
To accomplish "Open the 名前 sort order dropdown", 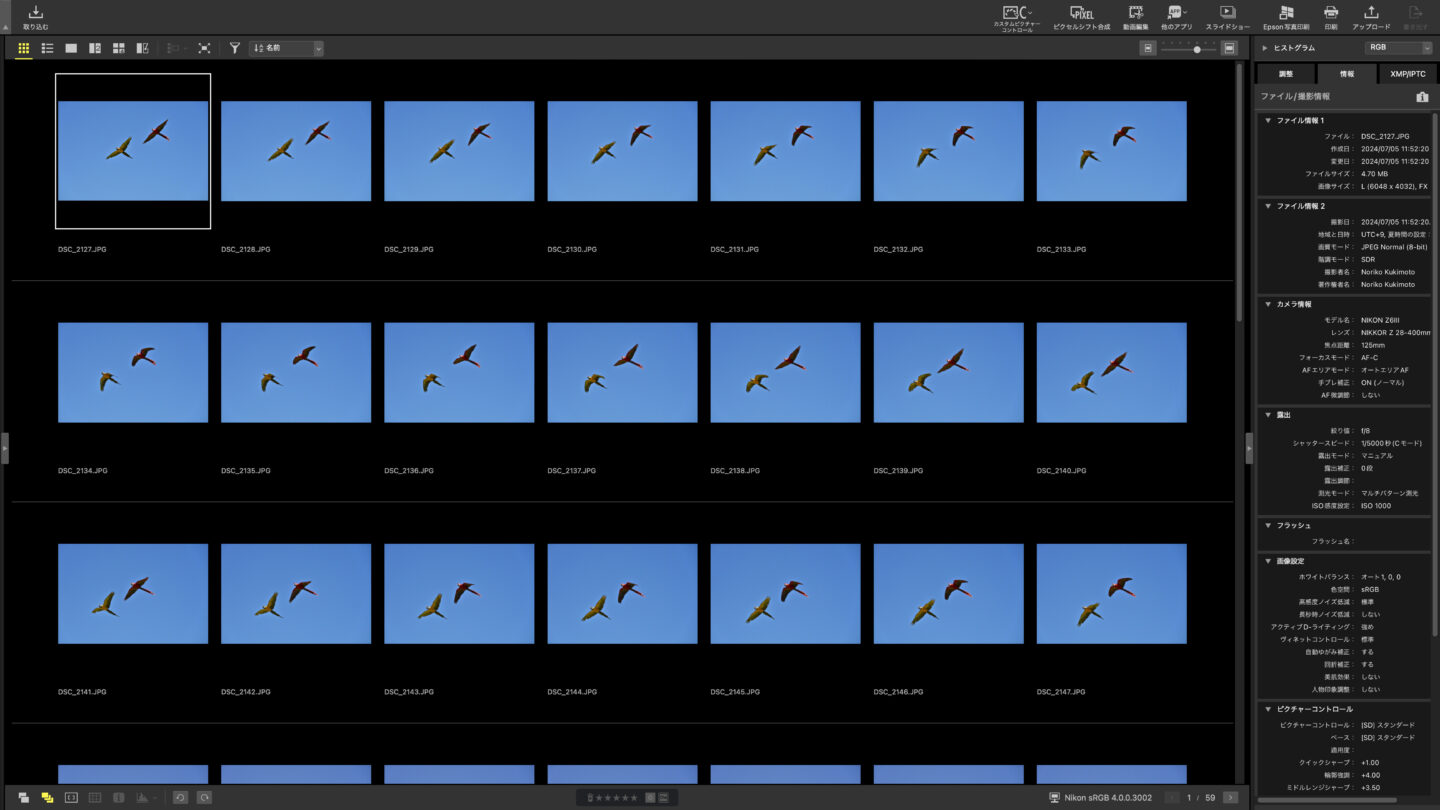I will pyautogui.click(x=287, y=48).
